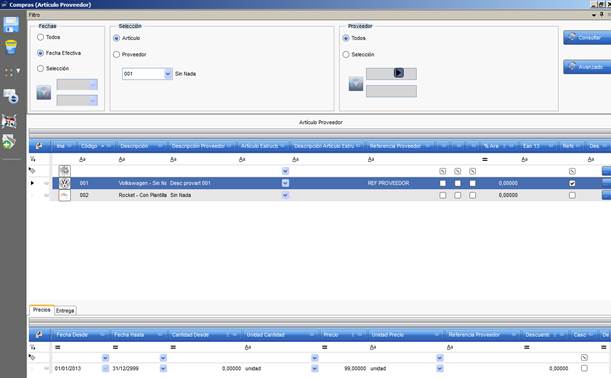This screenshot has width=611, height=378.
Task: Select the Proveedor radio in Selección group
Action: tap(116, 55)
